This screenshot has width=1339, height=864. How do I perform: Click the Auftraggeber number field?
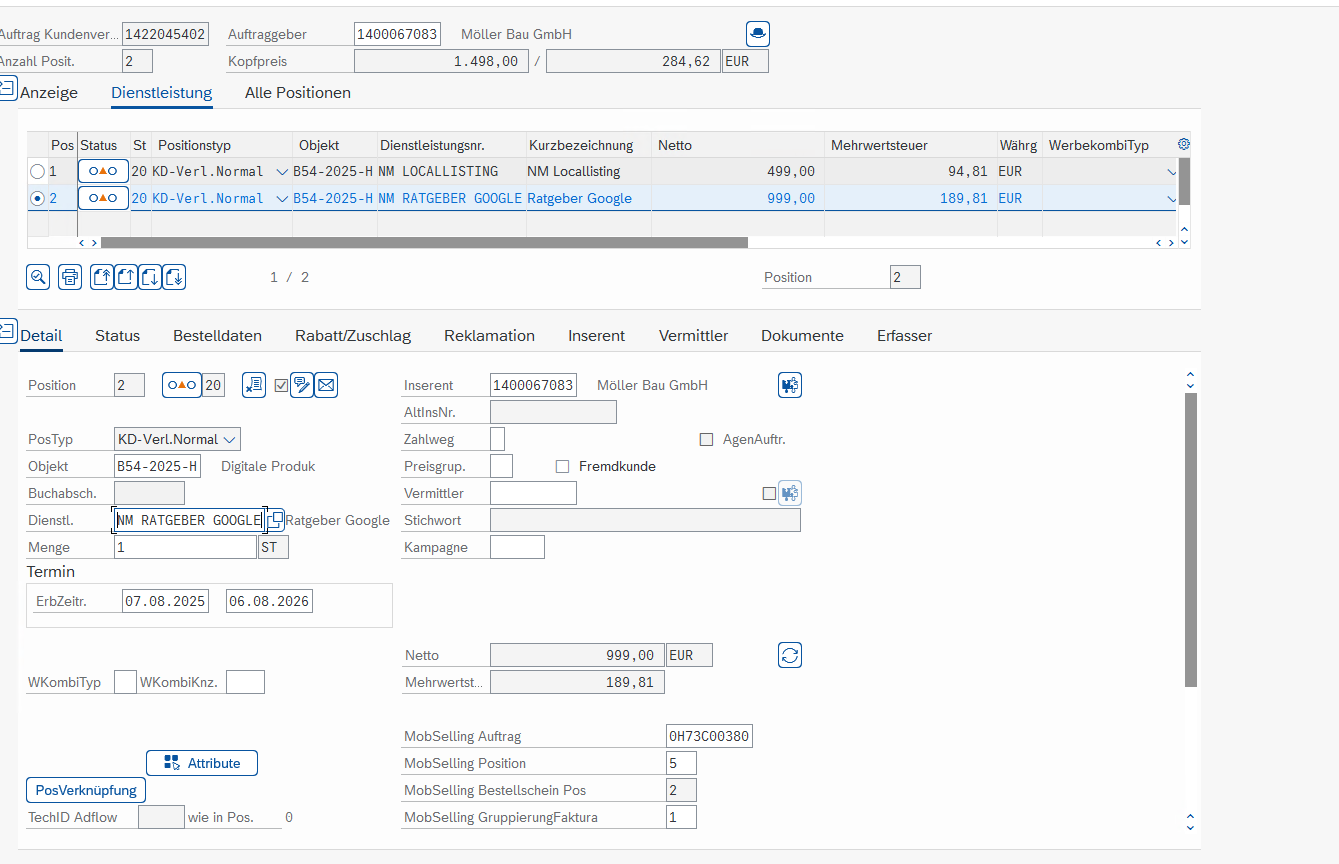pos(397,34)
